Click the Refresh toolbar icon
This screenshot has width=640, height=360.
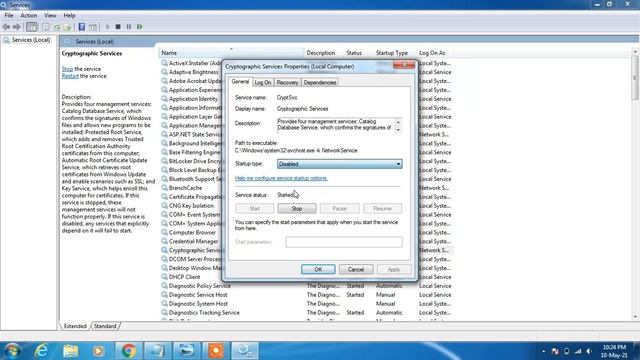tap(57, 27)
